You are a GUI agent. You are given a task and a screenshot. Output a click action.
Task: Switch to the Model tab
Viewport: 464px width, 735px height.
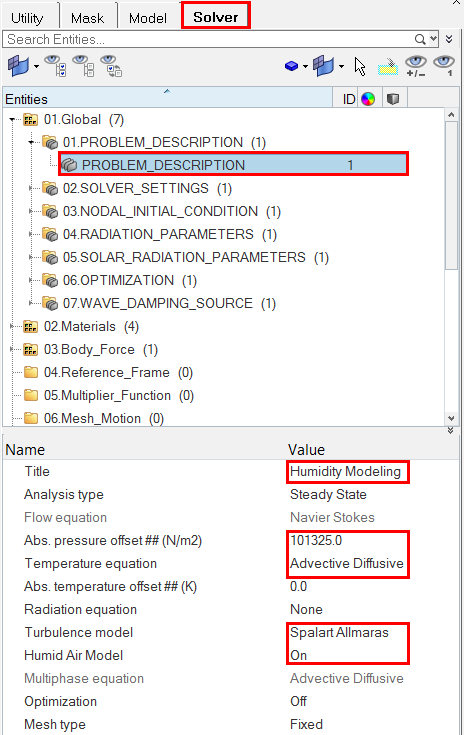point(148,18)
